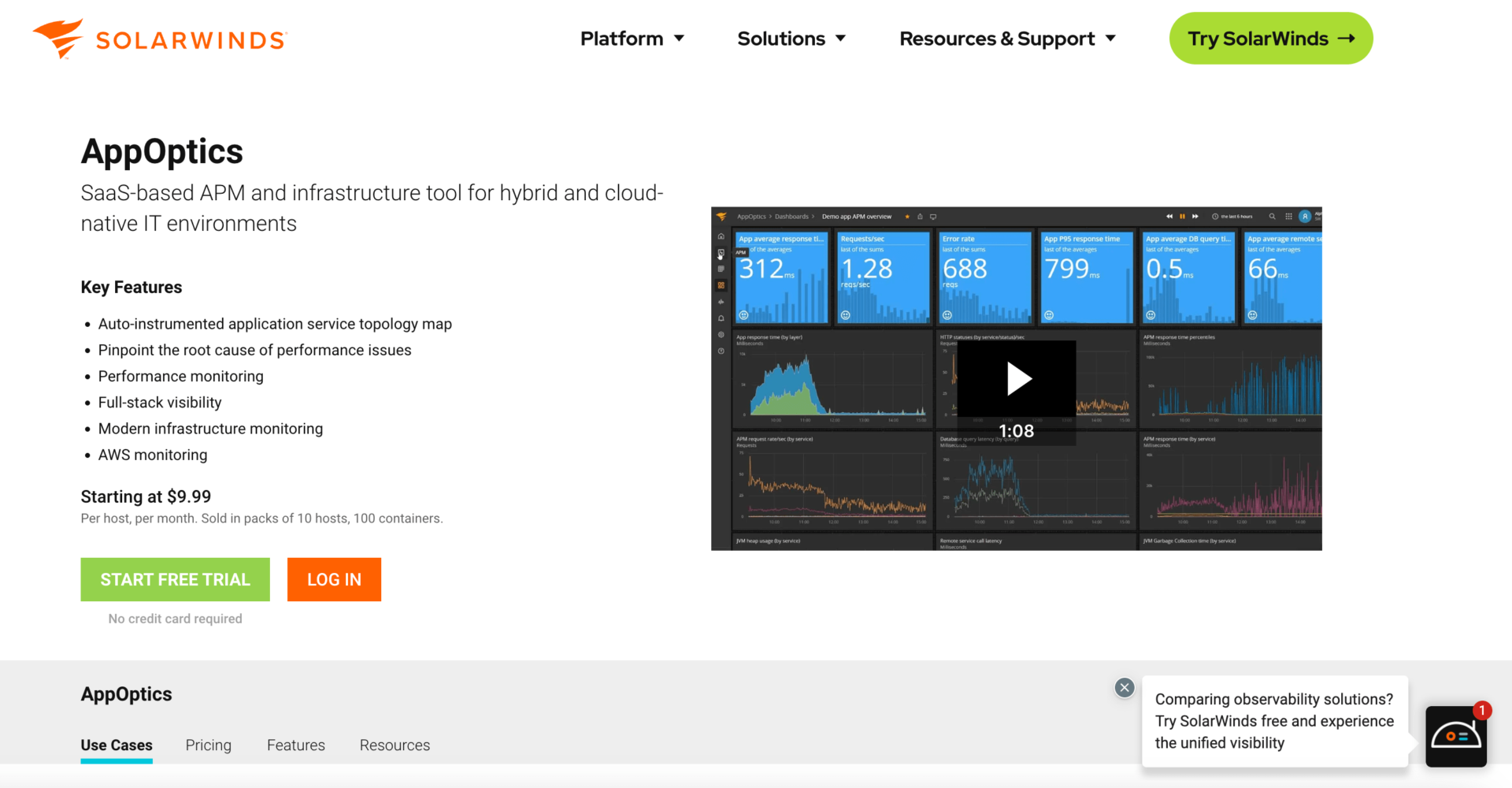The height and width of the screenshot is (788, 1512).
Task: Open the Metrics waveform icon in sidebar
Action: click(x=721, y=301)
